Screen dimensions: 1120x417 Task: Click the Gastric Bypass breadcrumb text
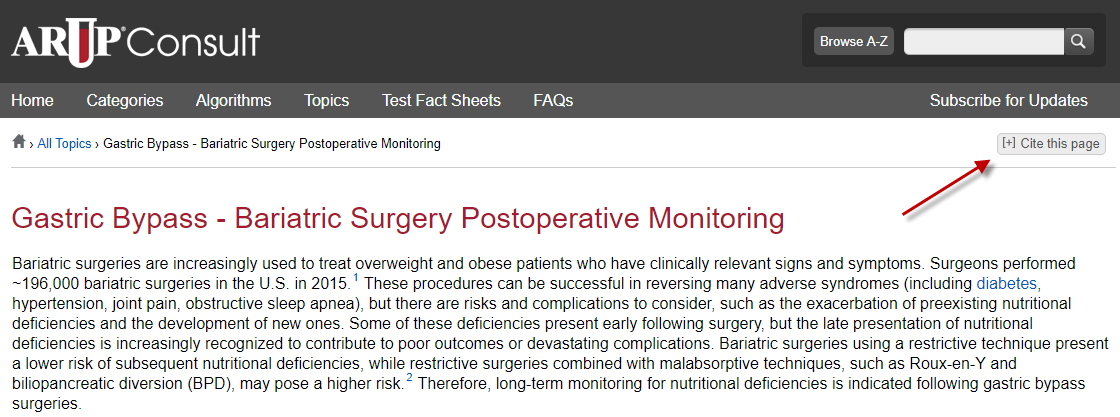[272, 144]
